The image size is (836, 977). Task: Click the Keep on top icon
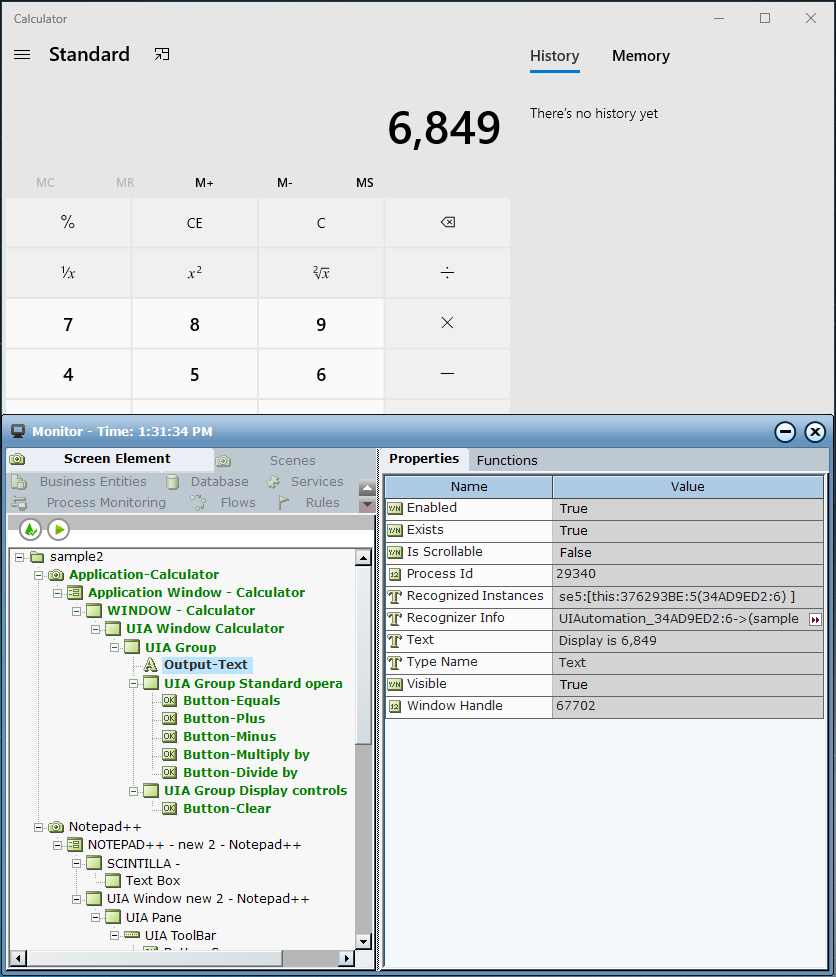point(162,55)
